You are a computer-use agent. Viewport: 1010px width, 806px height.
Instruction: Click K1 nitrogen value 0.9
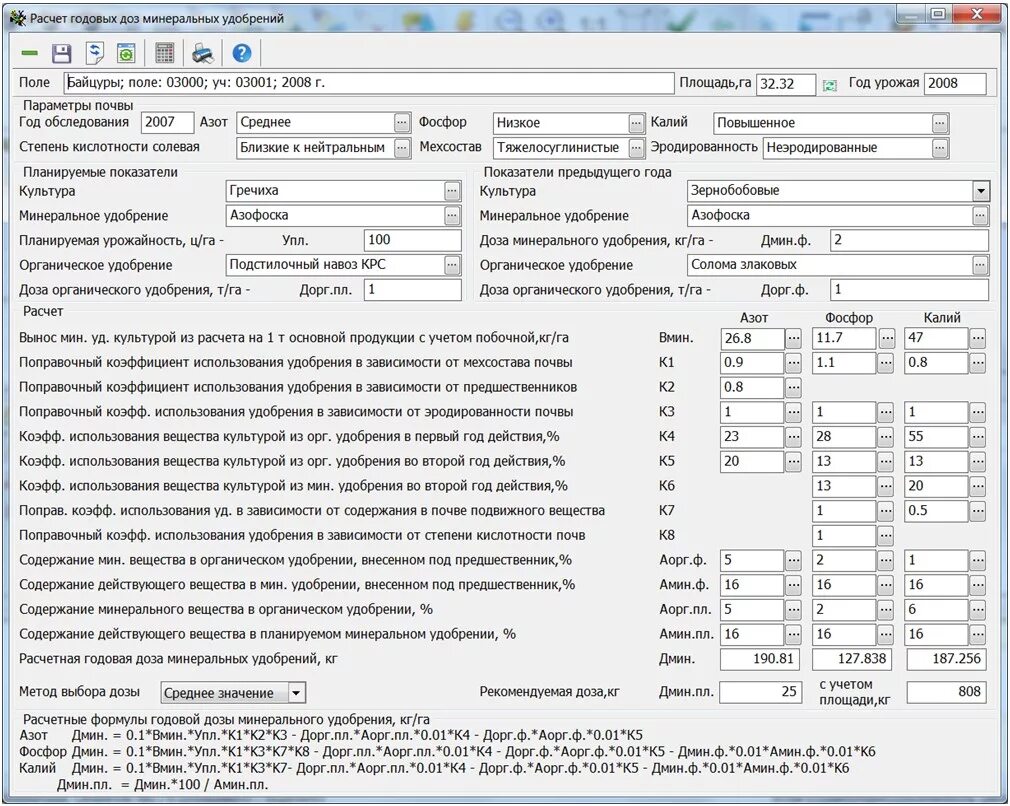click(752, 363)
